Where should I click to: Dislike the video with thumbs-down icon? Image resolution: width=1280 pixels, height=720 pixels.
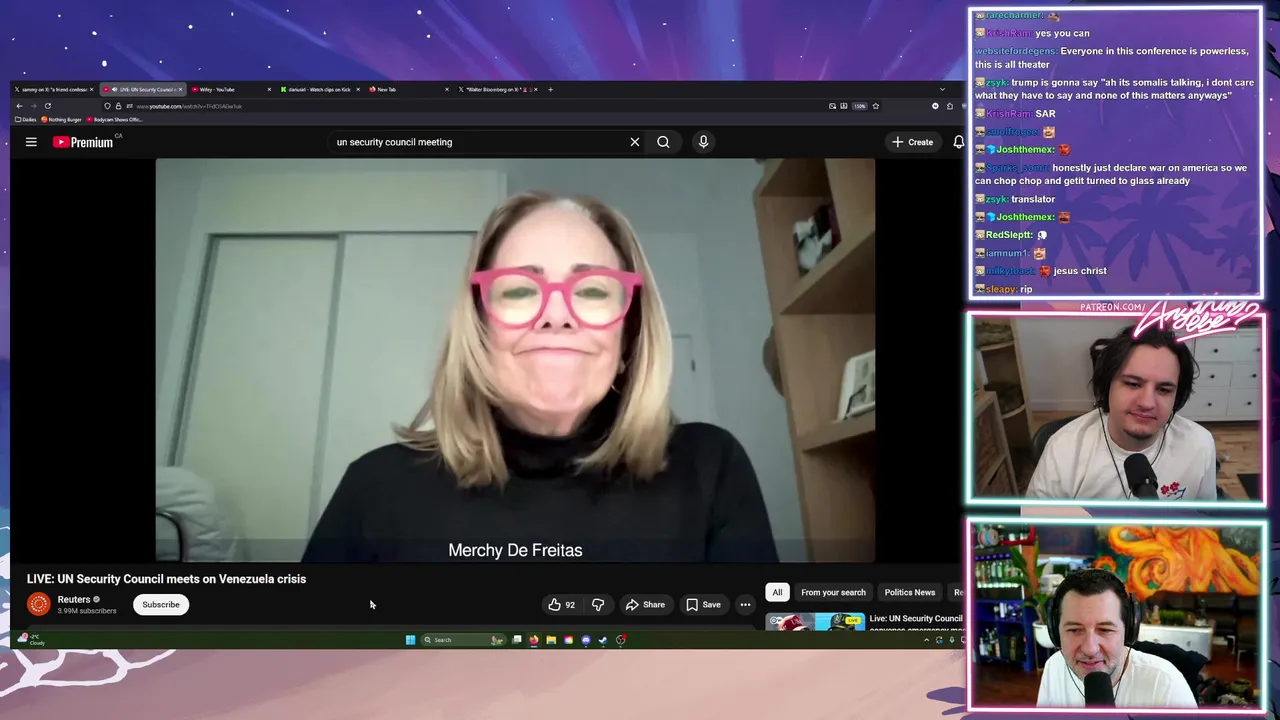pyautogui.click(x=598, y=604)
